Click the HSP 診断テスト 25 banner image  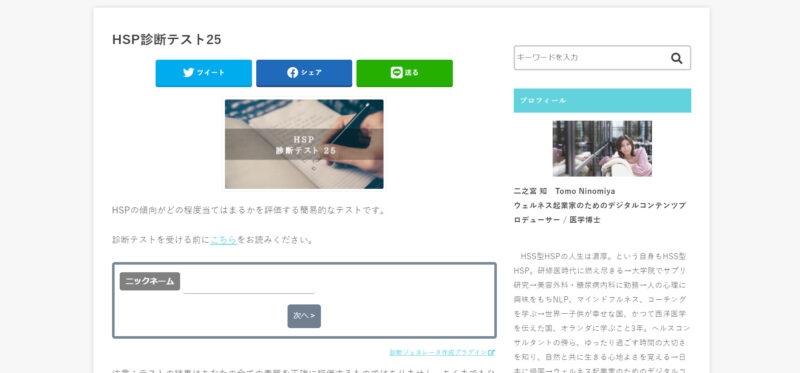click(304, 144)
